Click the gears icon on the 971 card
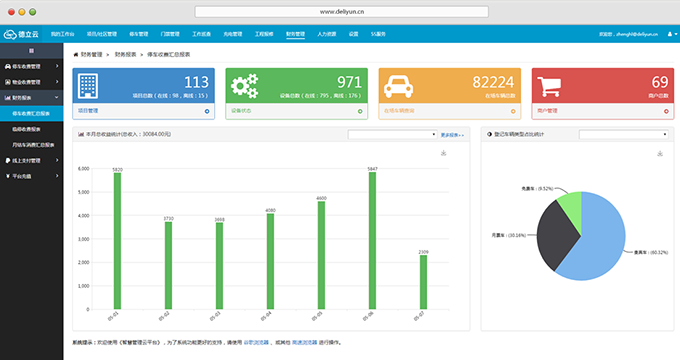The image size is (680, 360). pyautogui.click(x=245, y=86)
